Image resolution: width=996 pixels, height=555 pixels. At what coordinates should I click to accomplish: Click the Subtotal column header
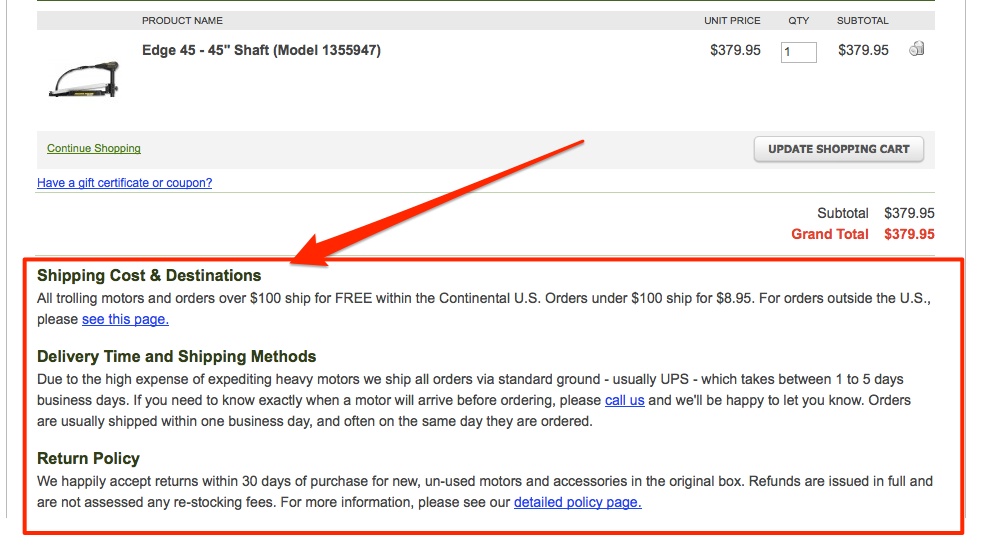coord(863,20)
